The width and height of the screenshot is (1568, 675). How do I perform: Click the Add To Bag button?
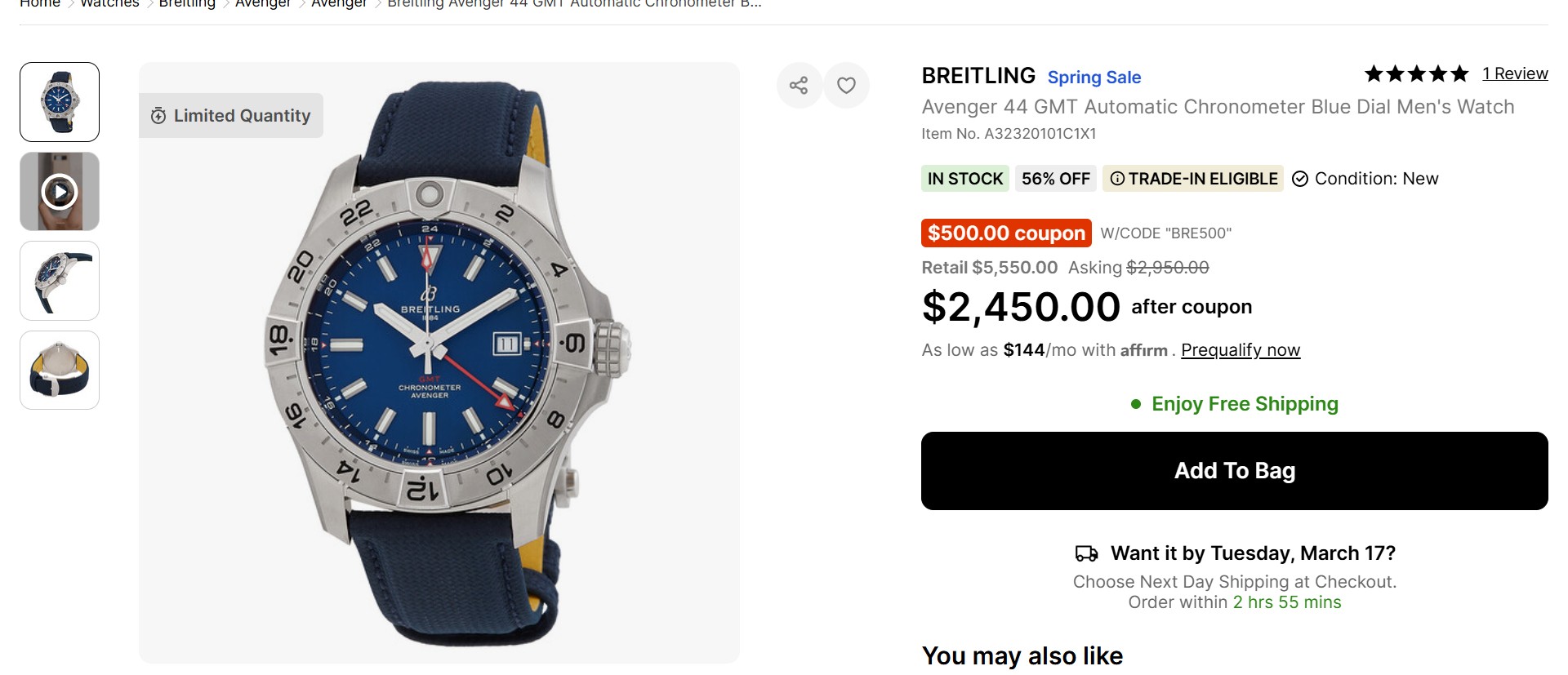click(1234, 471)
